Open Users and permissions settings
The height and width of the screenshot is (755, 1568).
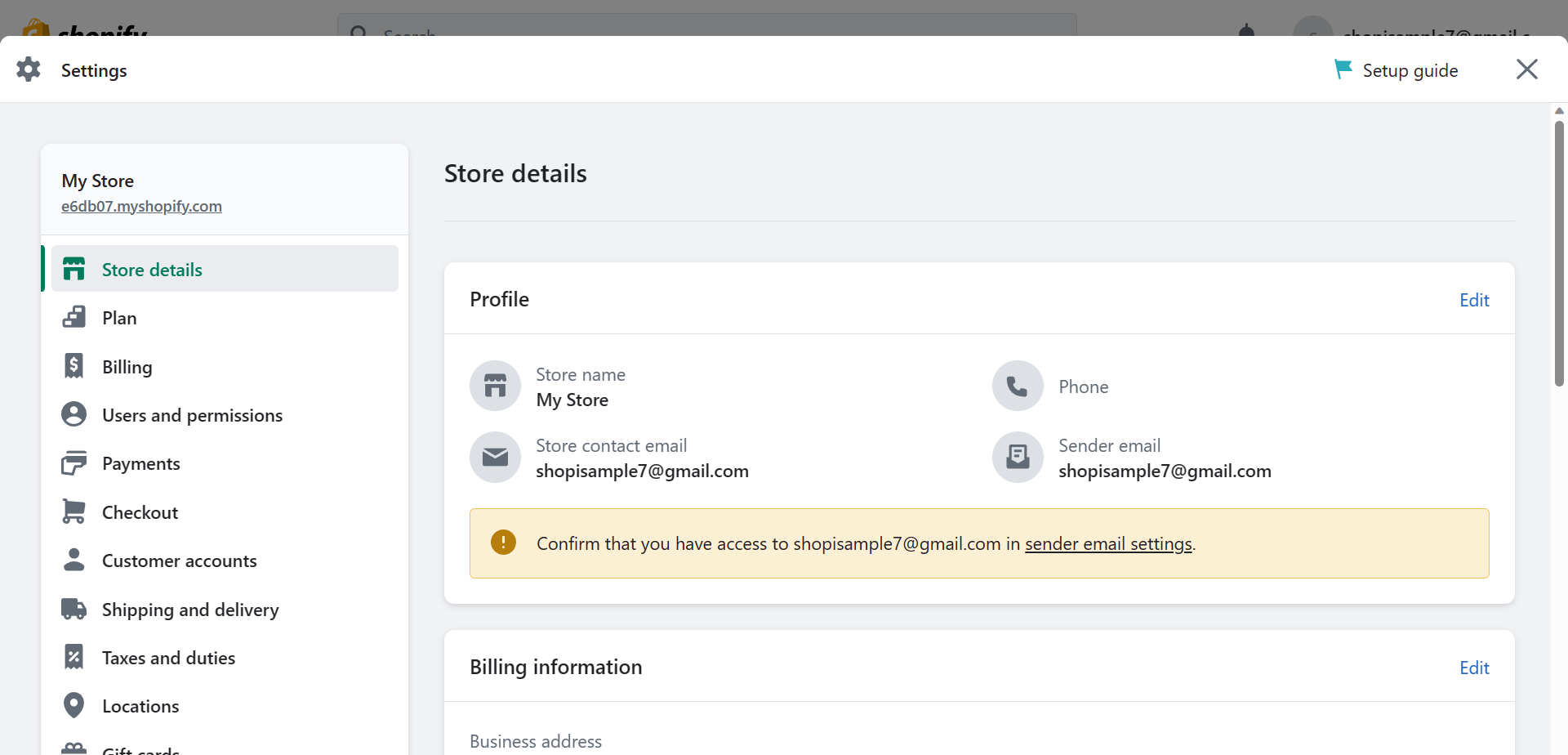pos(225,414)
